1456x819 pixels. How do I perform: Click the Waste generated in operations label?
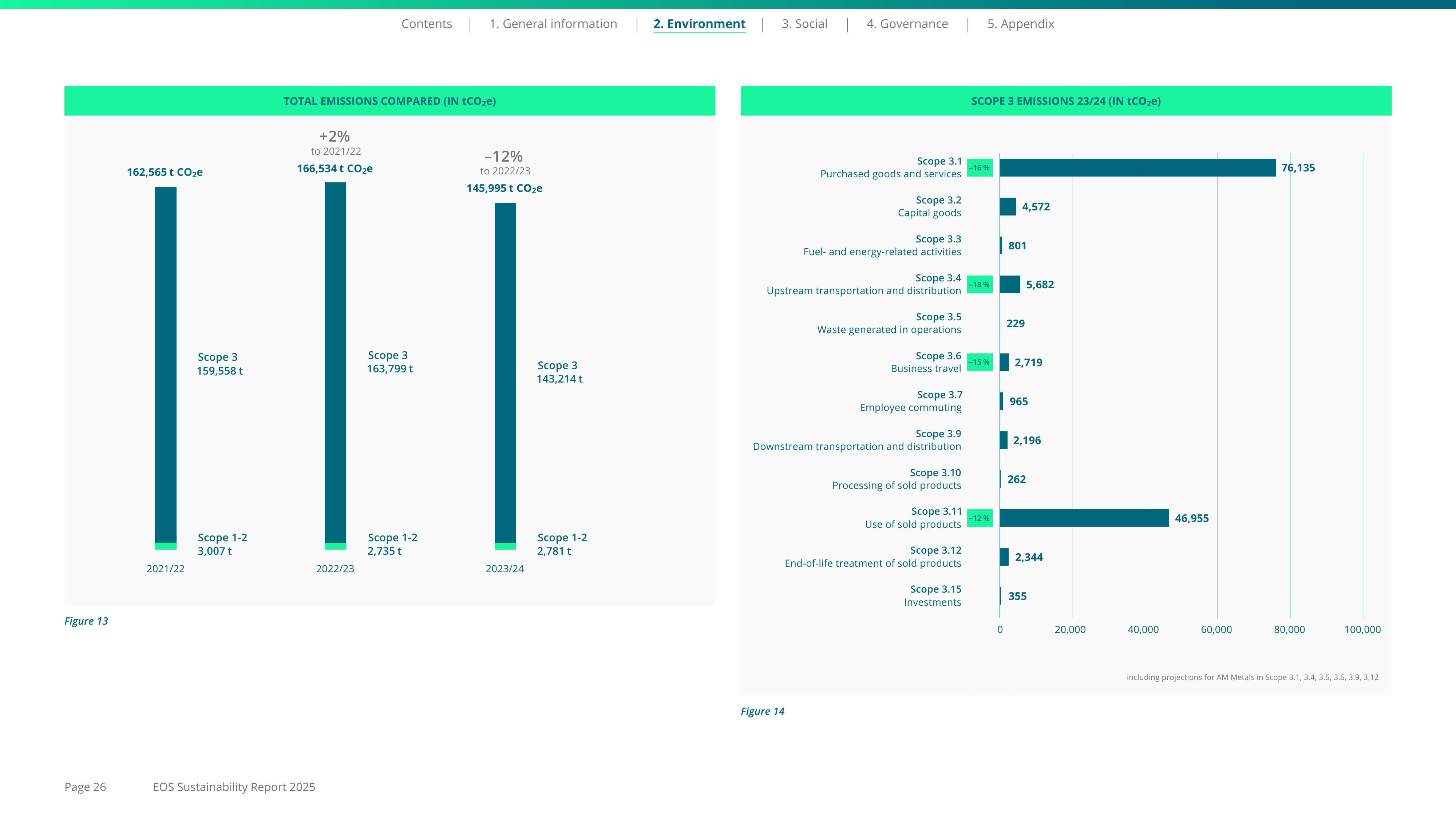click(889, 329)
